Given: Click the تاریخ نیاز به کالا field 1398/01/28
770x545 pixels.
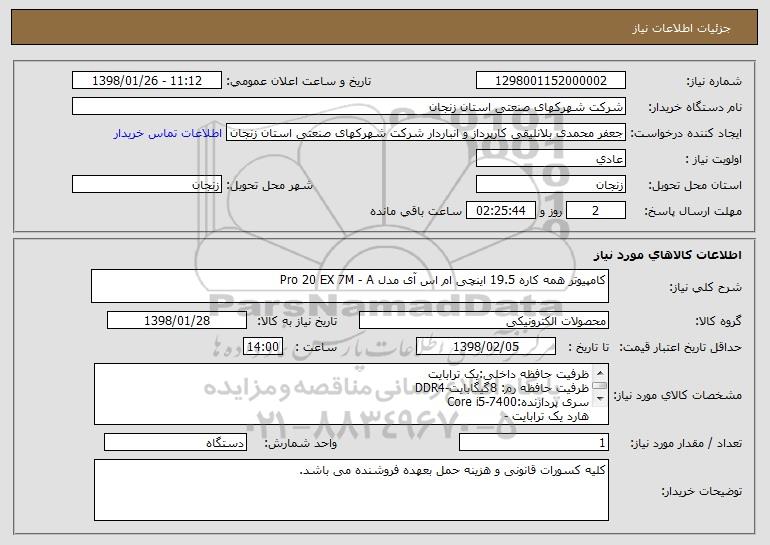Looking at the screenshot, I should coord(177,321).
